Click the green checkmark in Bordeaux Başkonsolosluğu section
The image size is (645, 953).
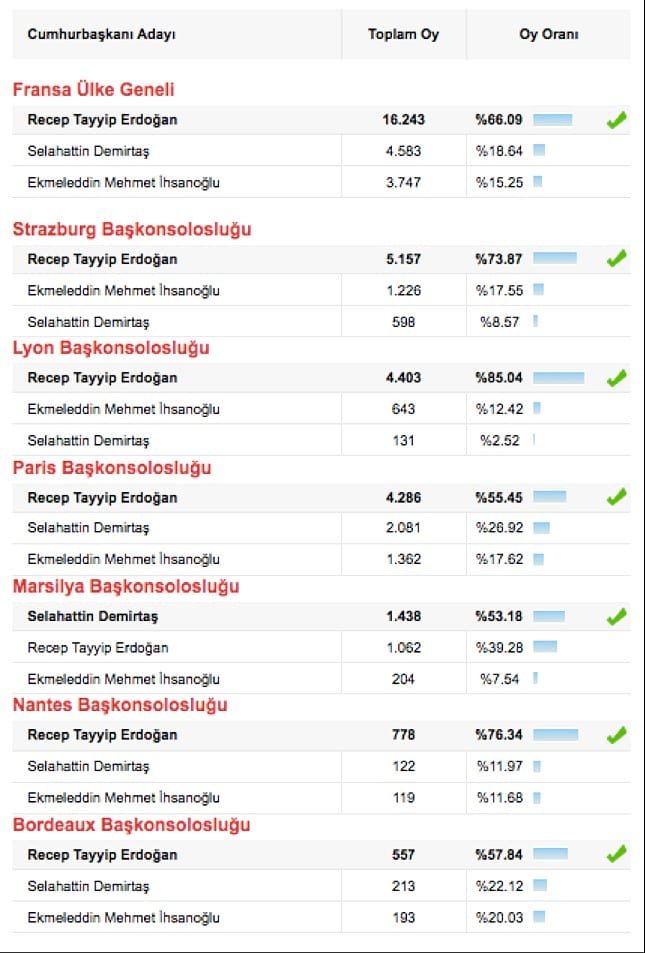[616, 854]
